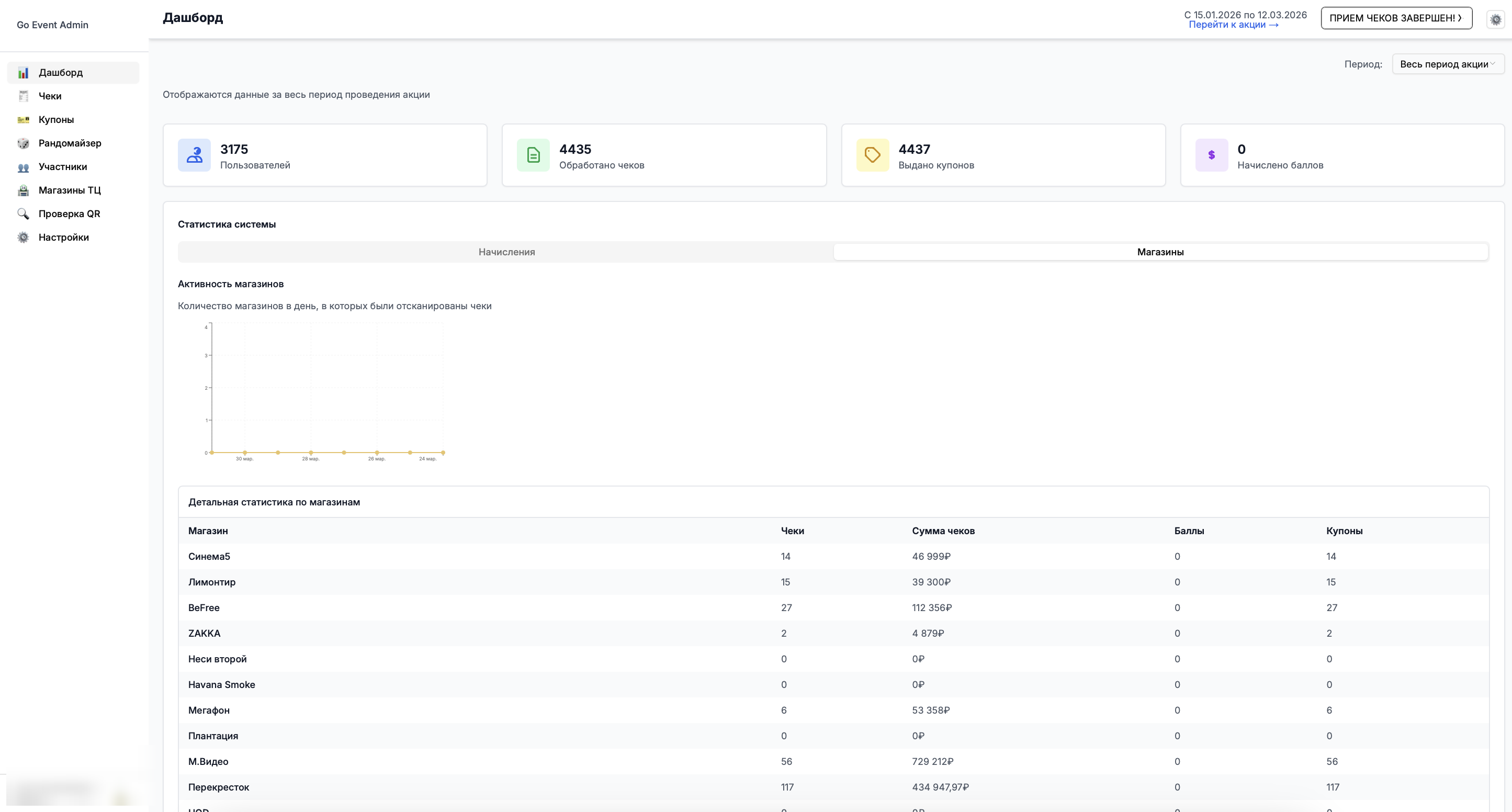Click the Чеки receipt sidebar icon
This screenshot has height=812, width=1512.
(x=23, y=96)
